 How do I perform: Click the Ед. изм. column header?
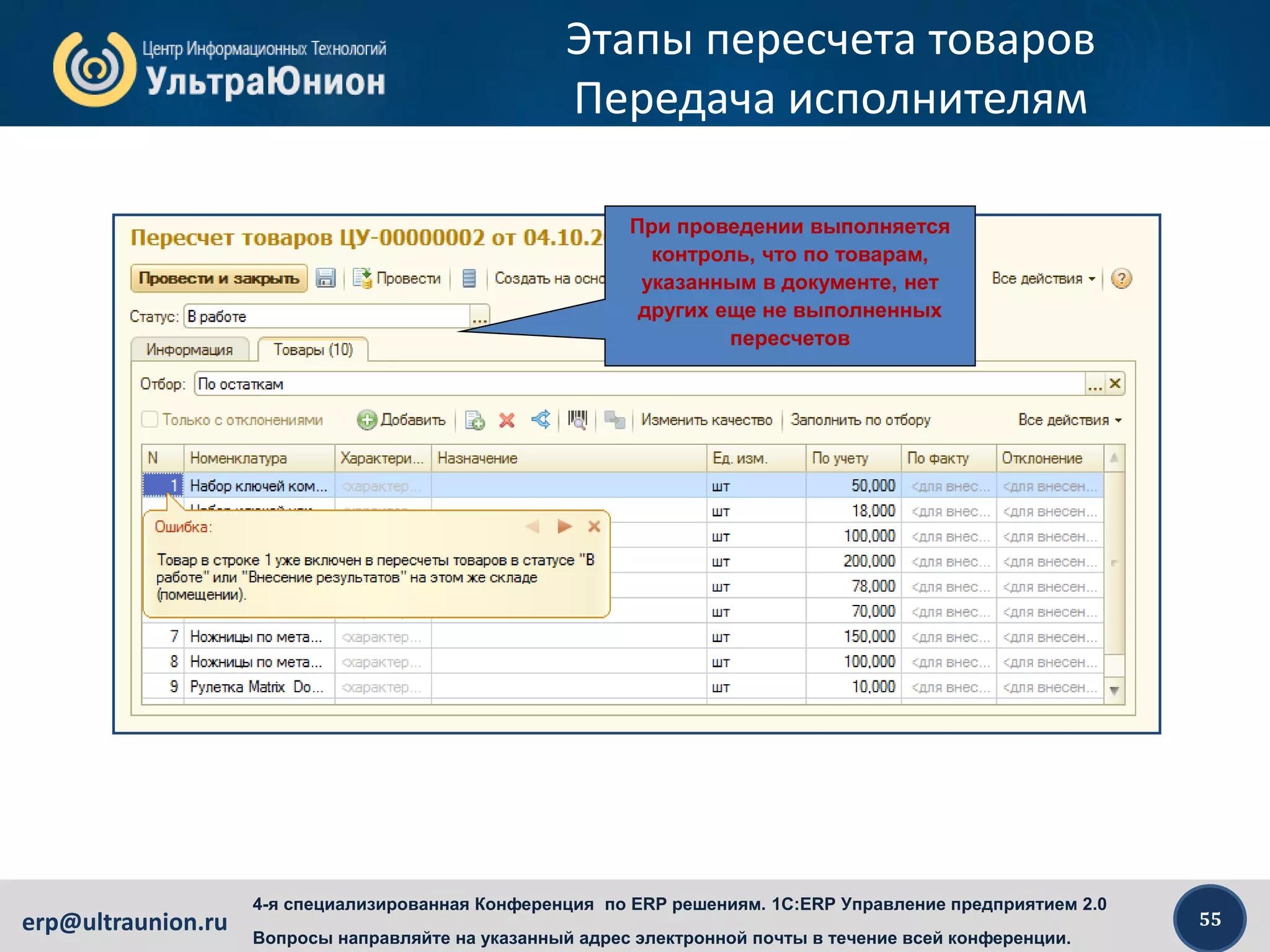[x=757, y=458]
